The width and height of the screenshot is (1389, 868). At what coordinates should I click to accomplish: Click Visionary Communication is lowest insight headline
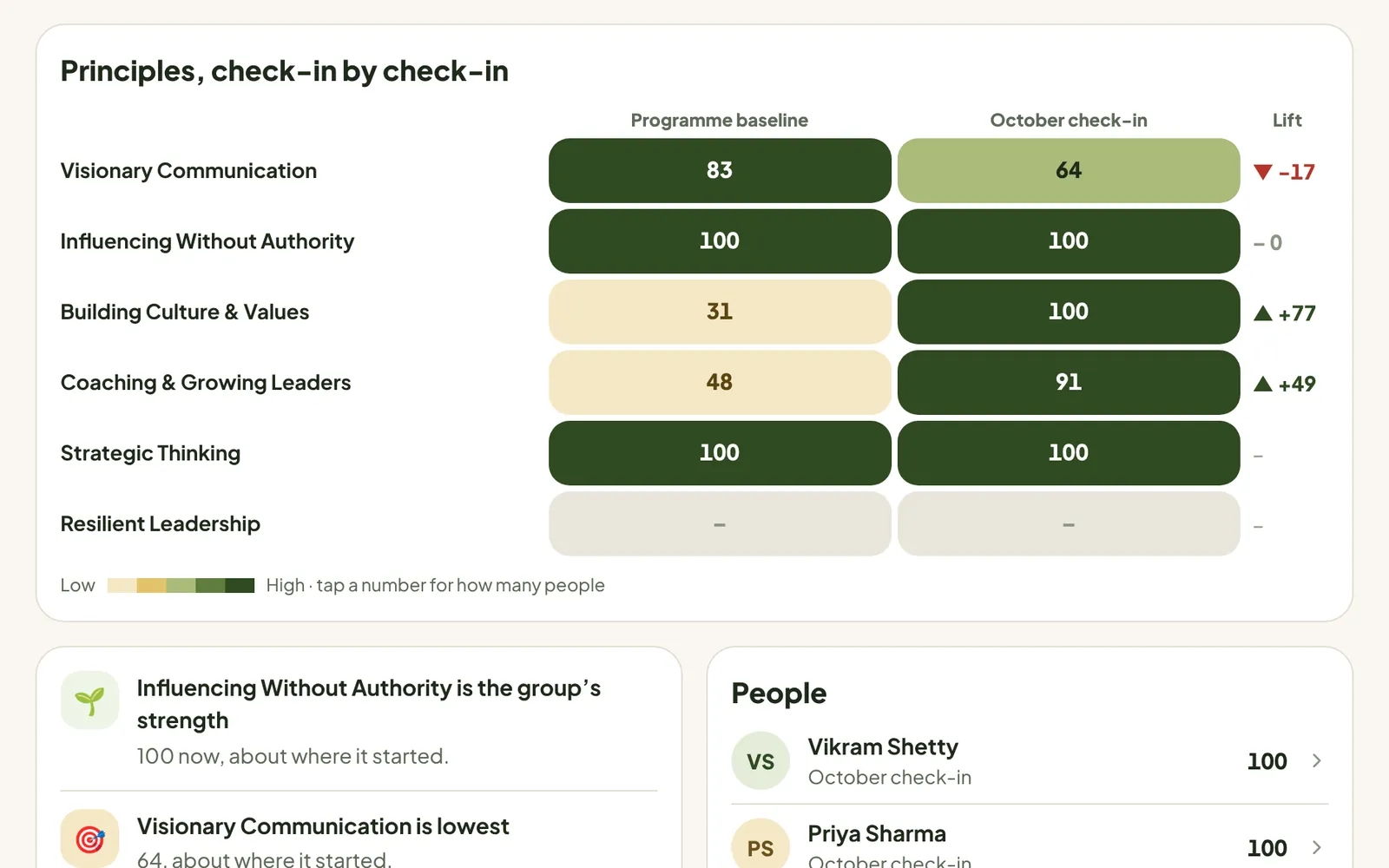pos(323,826)
